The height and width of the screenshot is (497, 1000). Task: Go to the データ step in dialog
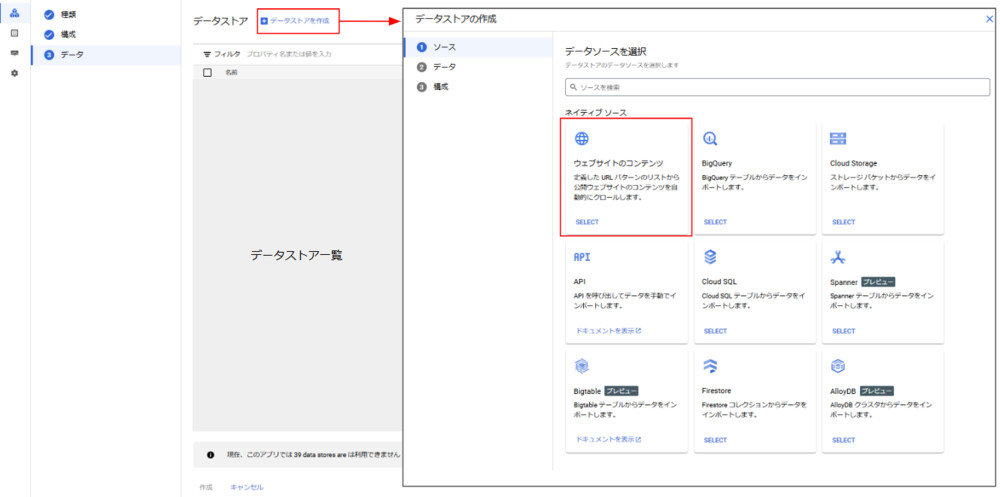(x=445, y=67)
